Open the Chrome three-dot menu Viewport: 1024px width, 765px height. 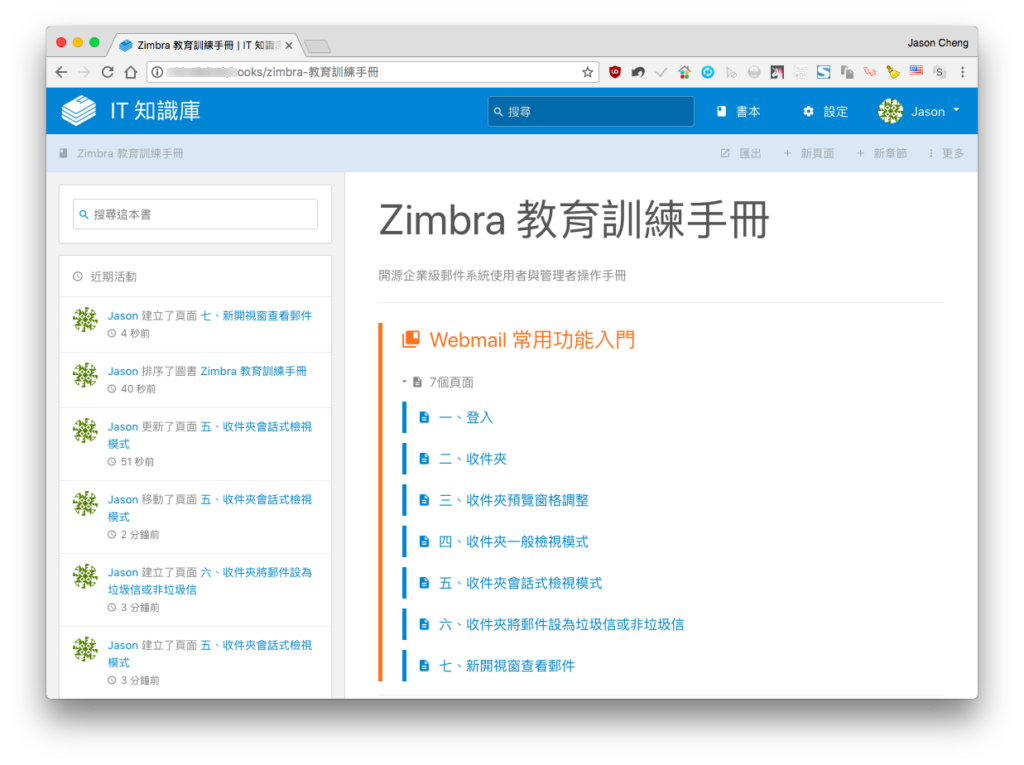[963, 72]
